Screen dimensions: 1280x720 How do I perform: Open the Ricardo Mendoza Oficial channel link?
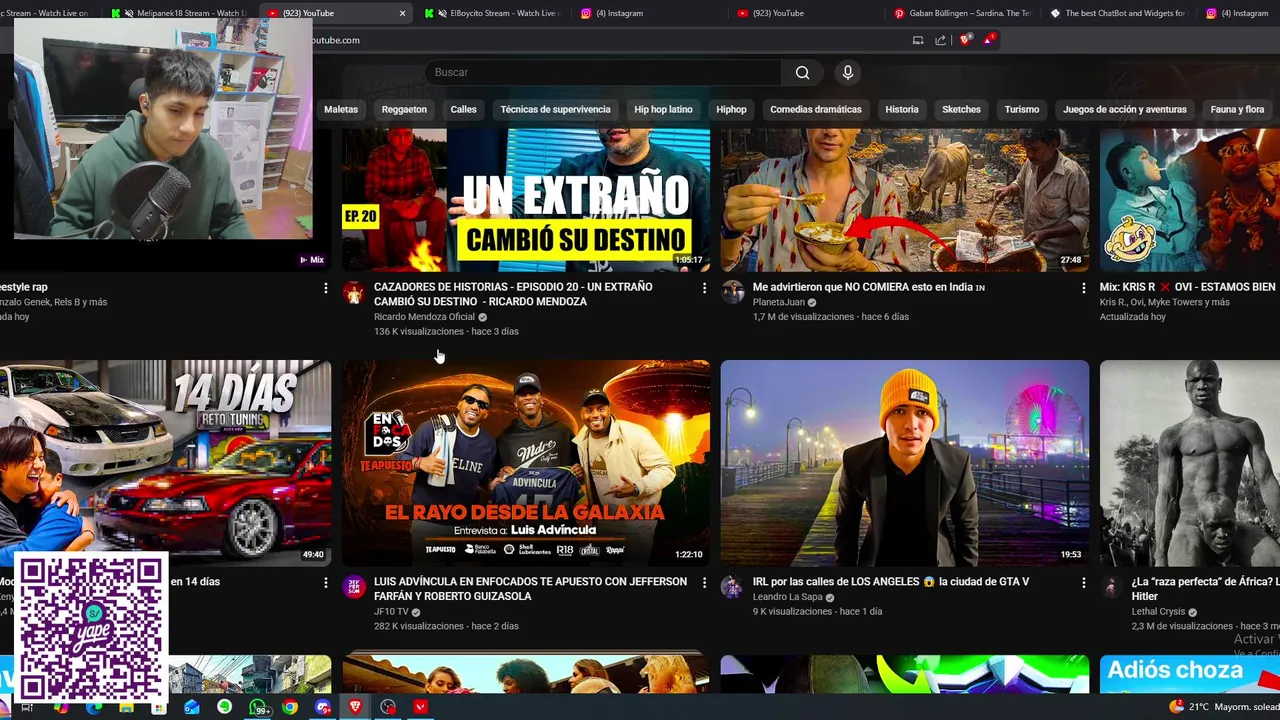tap(424, 317)
